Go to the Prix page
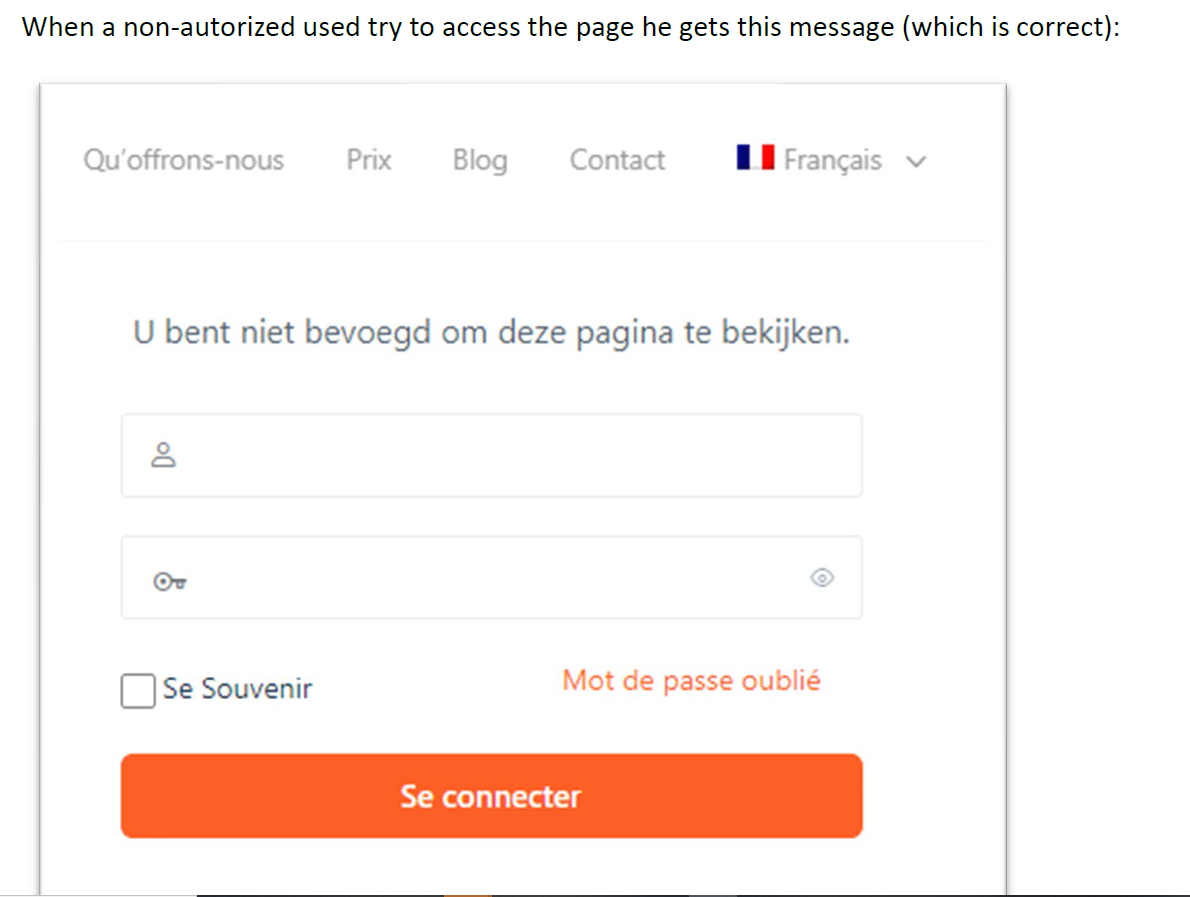Viewport: 1190px width, 897px height. (369, 160)
